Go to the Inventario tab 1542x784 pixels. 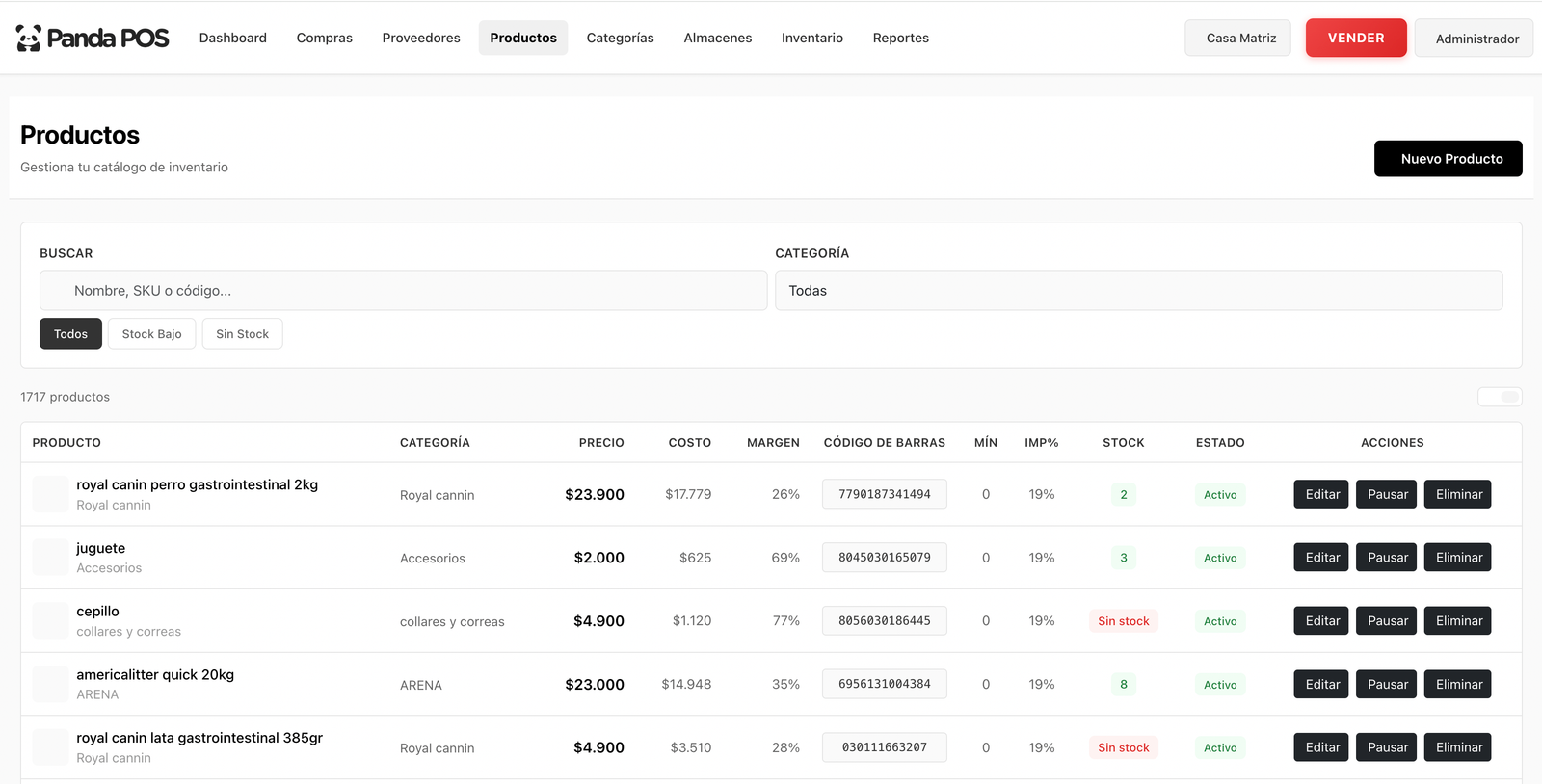(x=811, y=39)
